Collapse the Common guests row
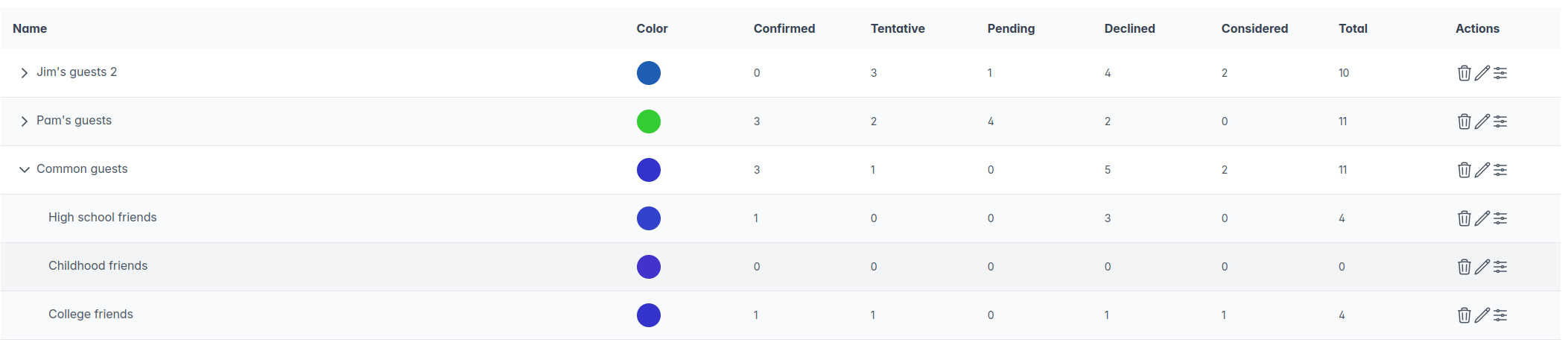Viewport: 1568px width, 357px height. coord(25,170)
